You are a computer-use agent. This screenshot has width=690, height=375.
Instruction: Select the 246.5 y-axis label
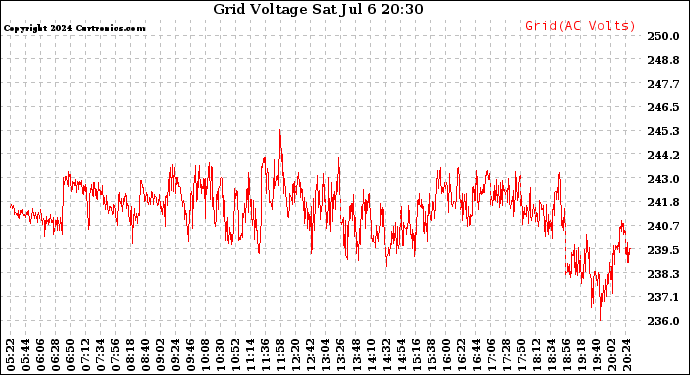click(663, 107)
